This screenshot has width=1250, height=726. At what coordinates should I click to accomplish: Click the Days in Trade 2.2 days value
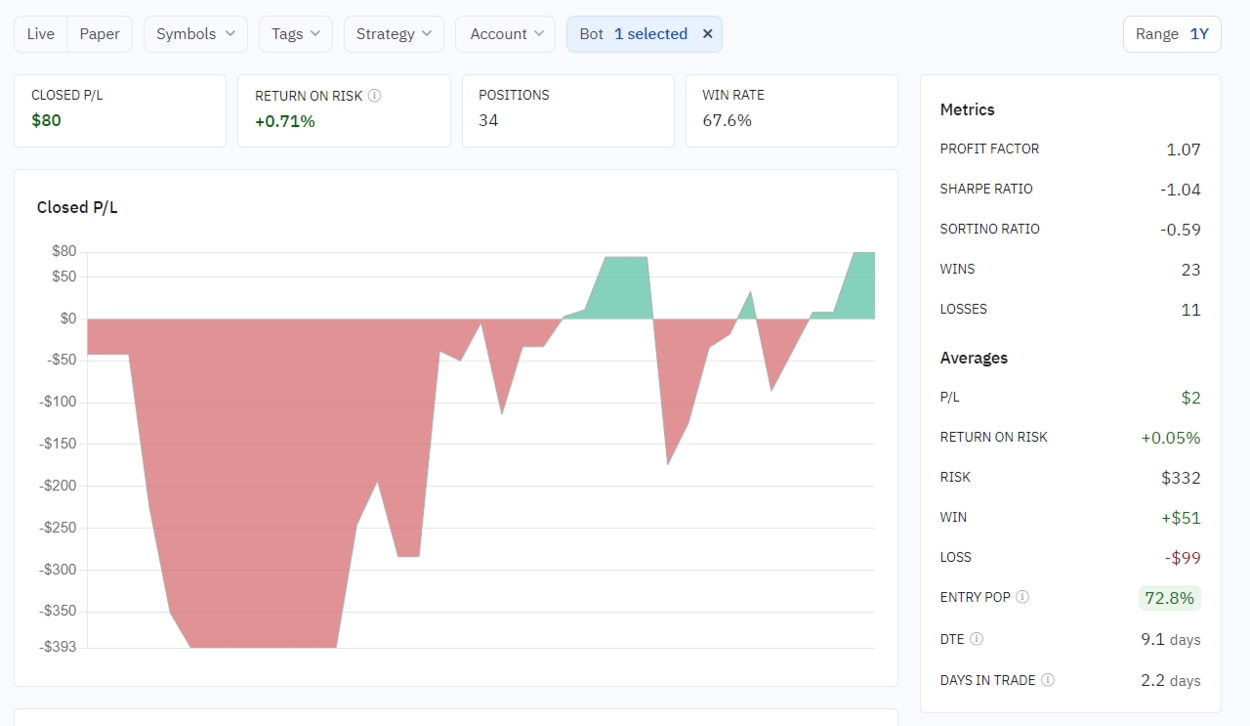[1171, 680]
